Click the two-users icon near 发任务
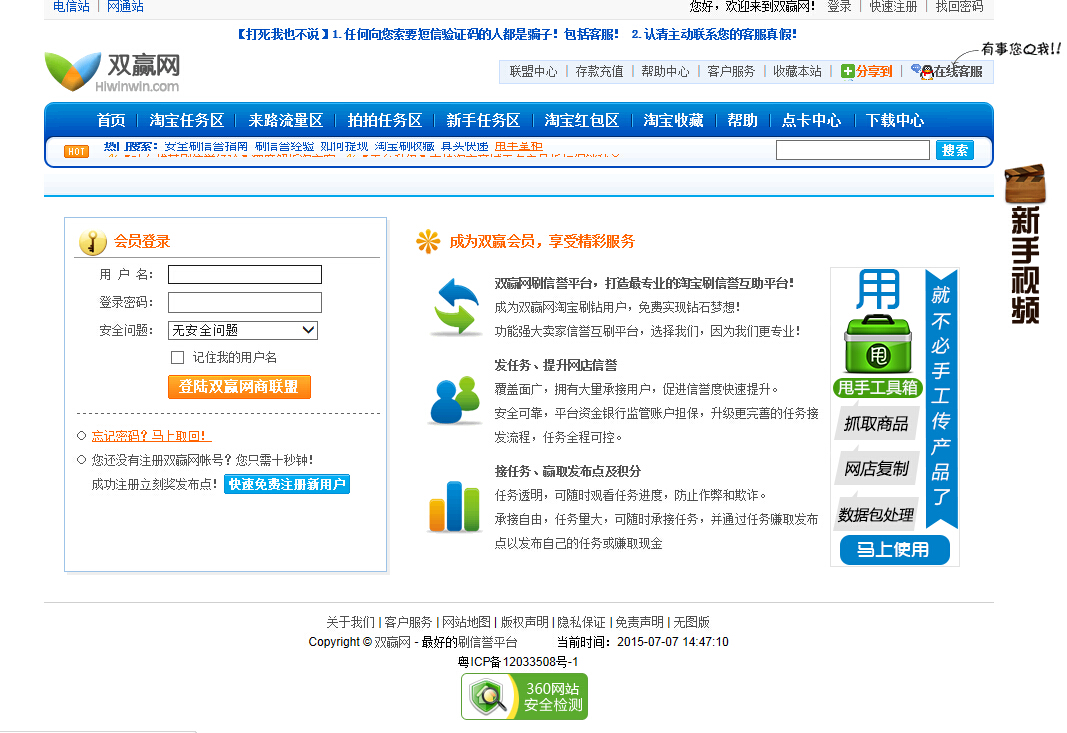The height and width of the screenshot is (733, 1067). 455,400
